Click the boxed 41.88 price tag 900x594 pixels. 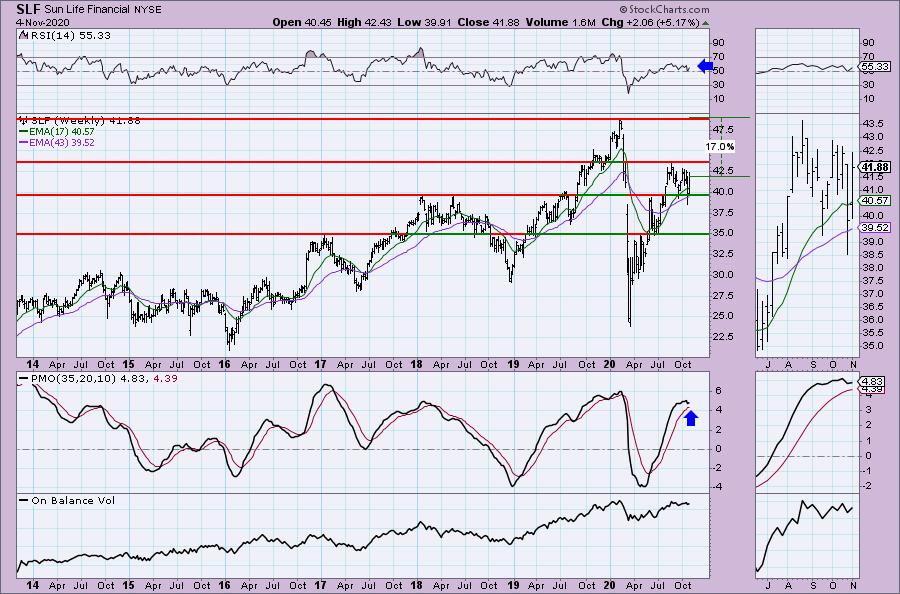click(875, 167)
